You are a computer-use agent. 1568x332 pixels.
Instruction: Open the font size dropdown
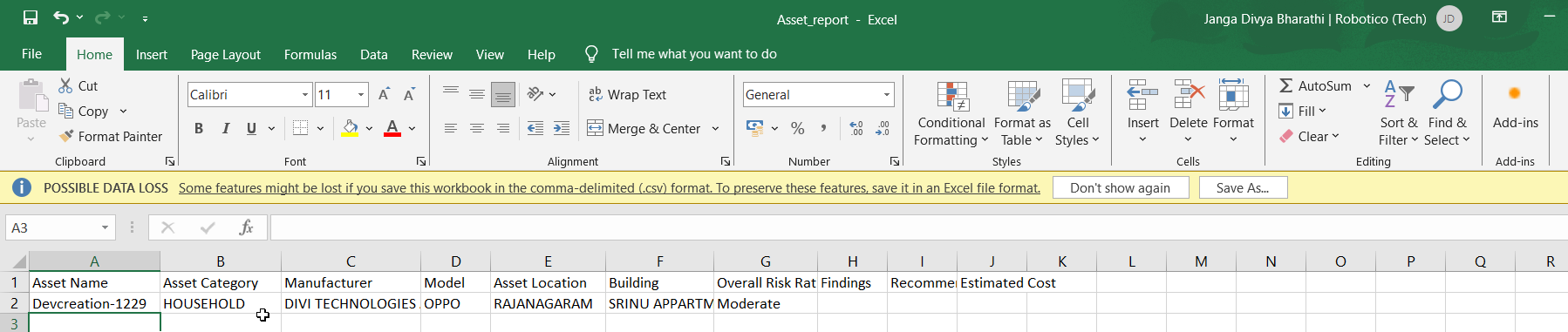pyautogui.click(x=361, y=94)
